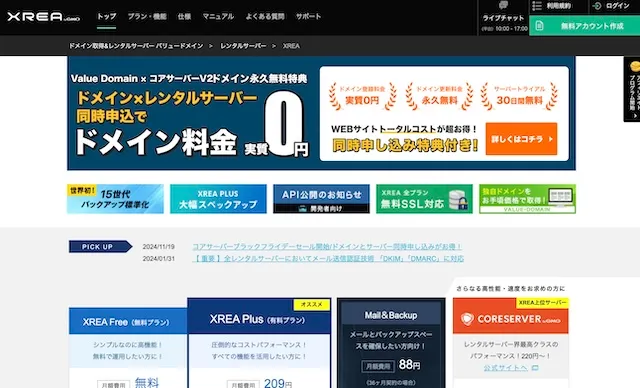This screenshot has width=640, height=388.
Task: Open the よくある質問 menu item
Action: click(265, 17)
